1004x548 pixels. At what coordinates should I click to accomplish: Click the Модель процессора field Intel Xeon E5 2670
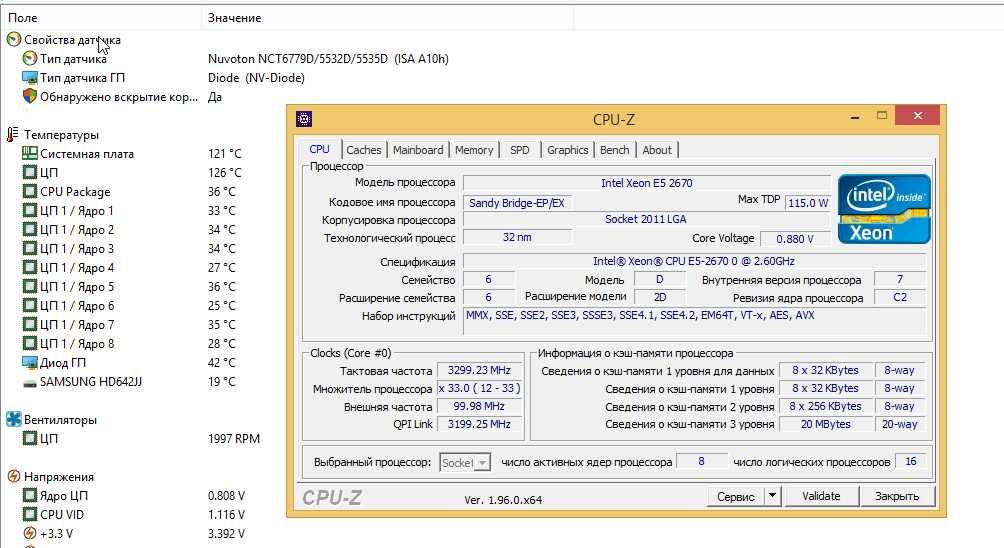(x=647, y=183)
